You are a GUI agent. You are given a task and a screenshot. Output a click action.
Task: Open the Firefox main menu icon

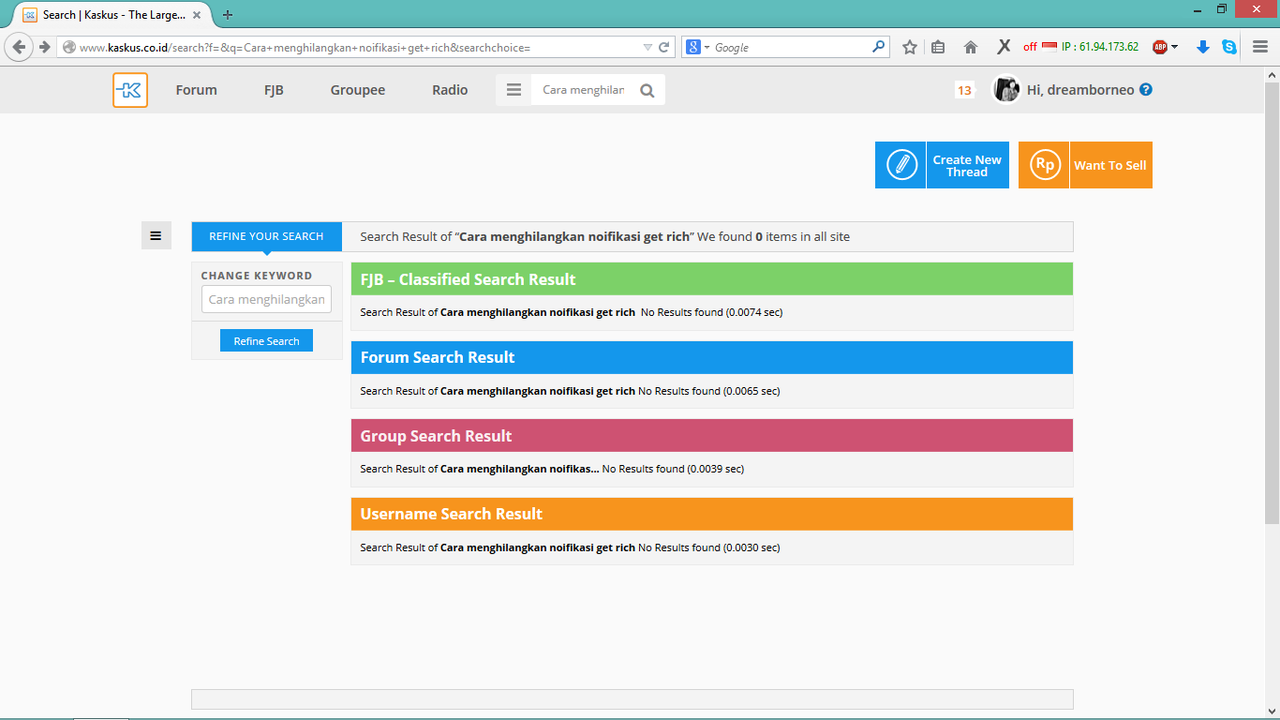[1260, 47]
